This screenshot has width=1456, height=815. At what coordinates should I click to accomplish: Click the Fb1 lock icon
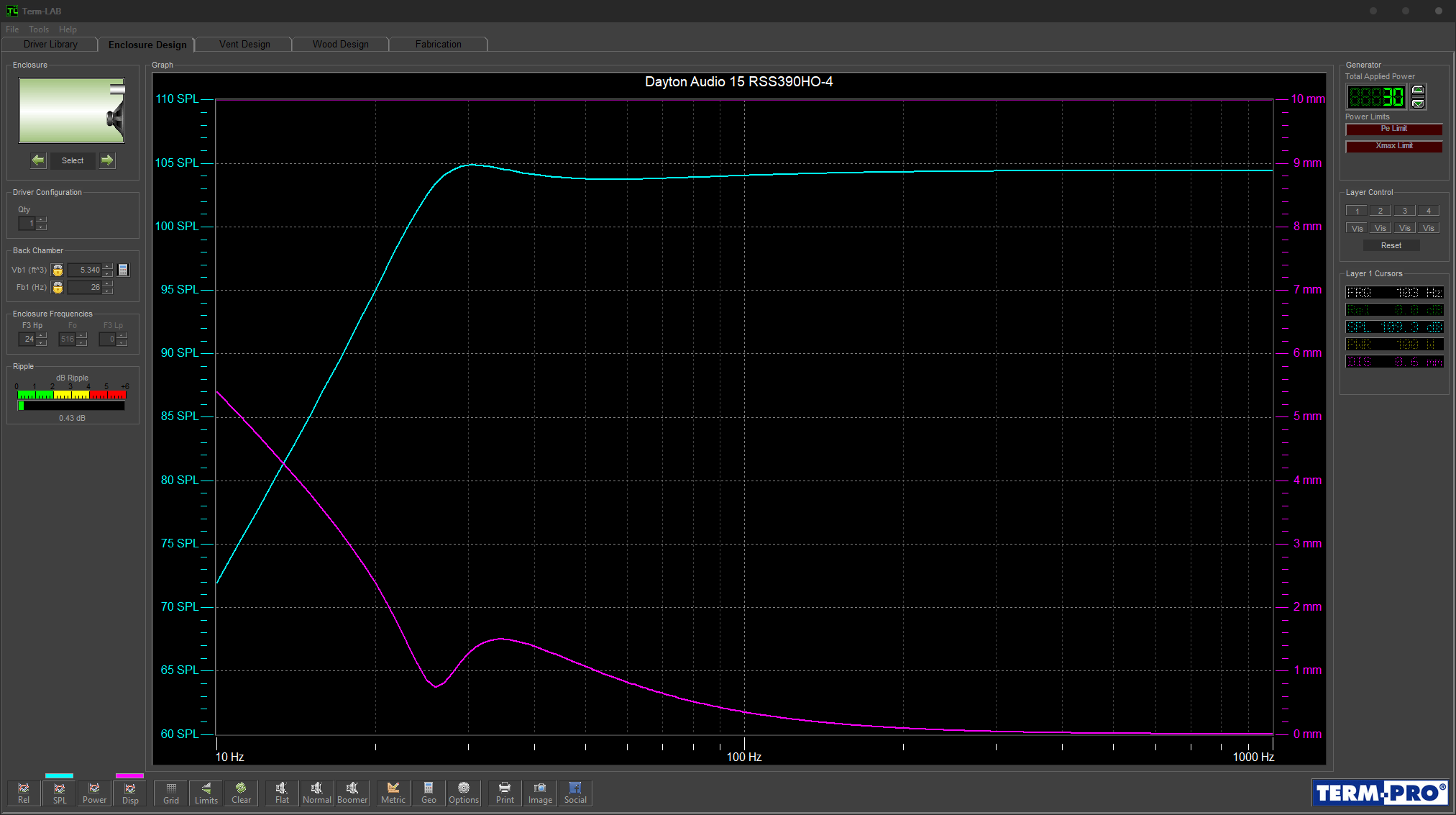[x=58, y=287]
